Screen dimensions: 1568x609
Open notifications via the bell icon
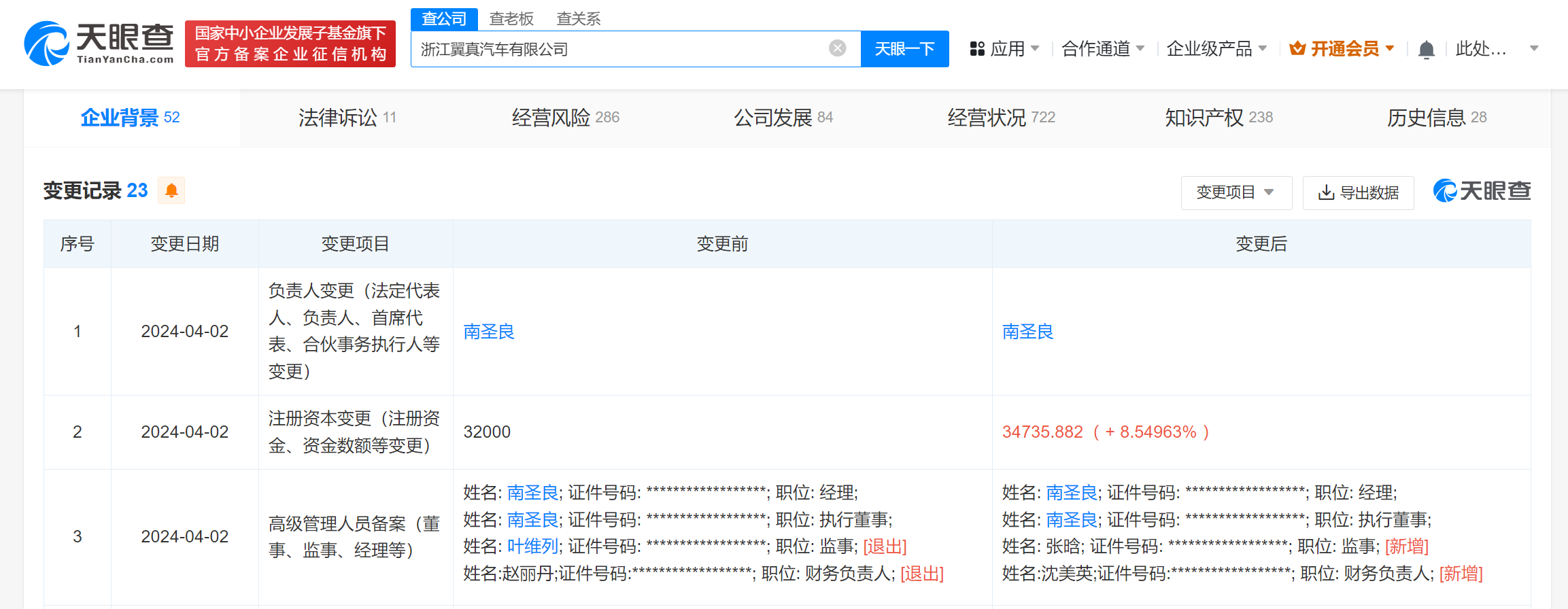(x=1426, y=50)
